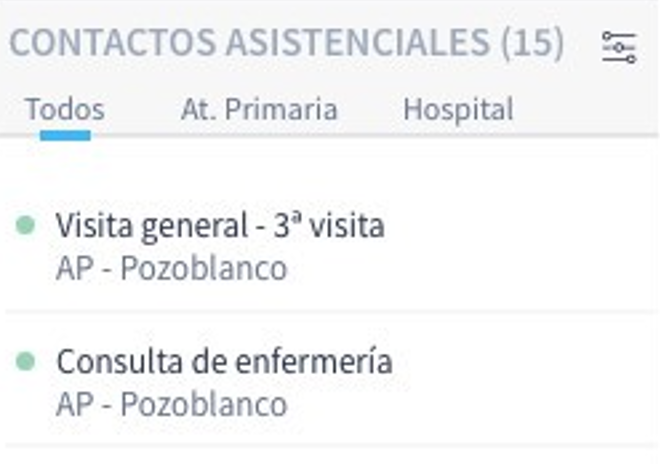
Task: Click the green status dot beside Consulta de enfermería
Action: pyautogui.click(x=25, y=361)
